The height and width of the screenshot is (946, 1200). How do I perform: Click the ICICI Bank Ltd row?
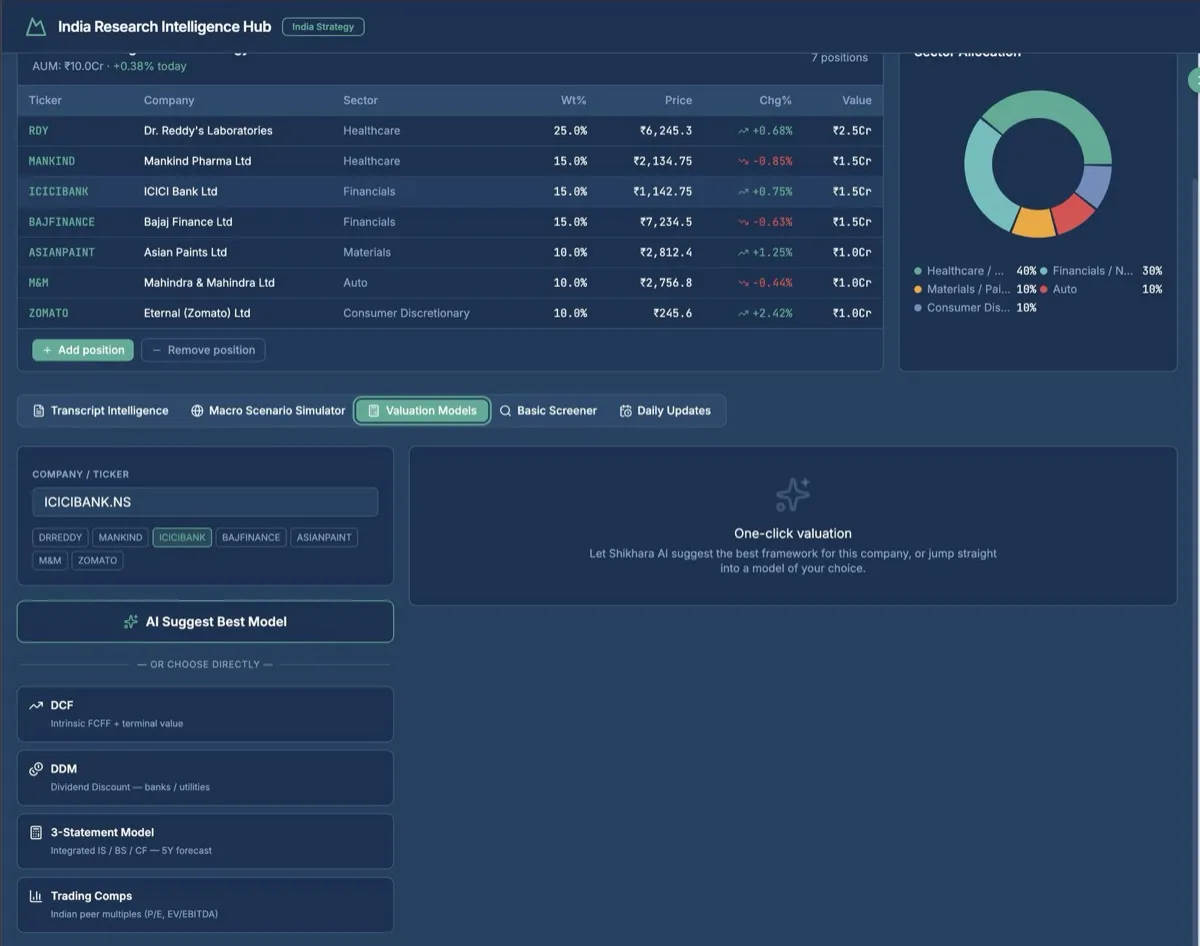click(x=450, y=192)
